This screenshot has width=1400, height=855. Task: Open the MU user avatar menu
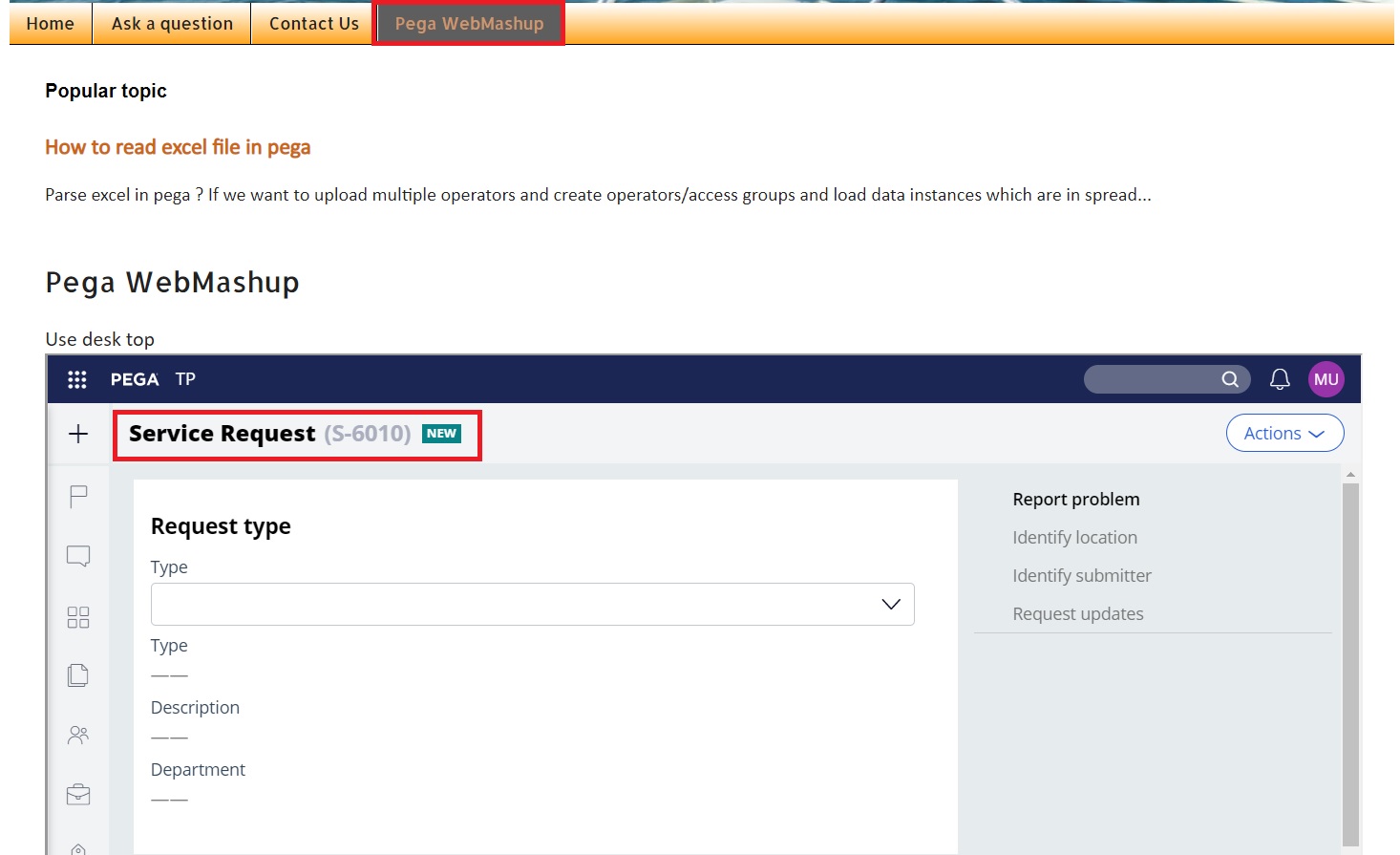pos(1326,379)
